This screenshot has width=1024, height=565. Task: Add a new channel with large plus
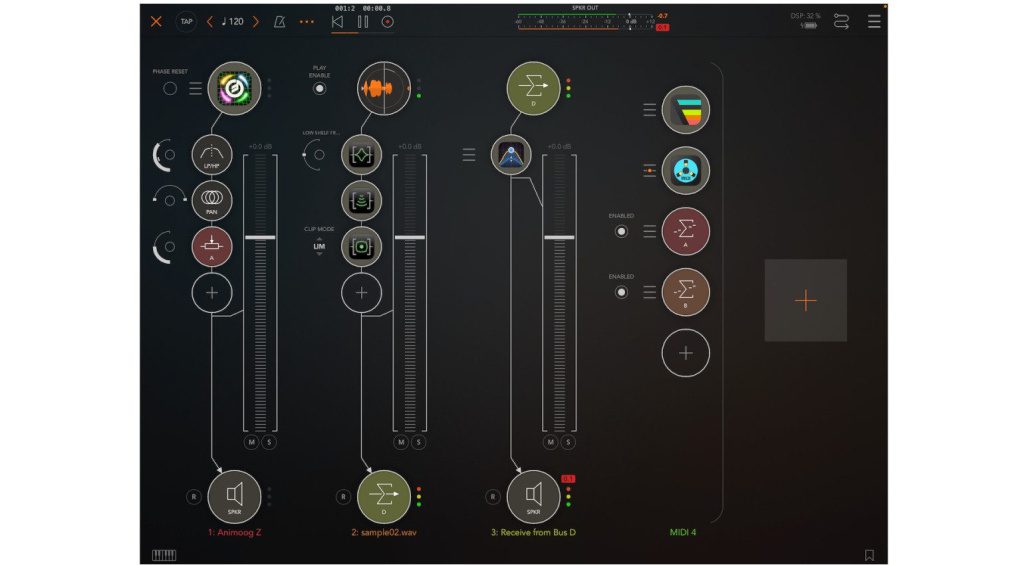pyautogui.click(x=805, y=301)
